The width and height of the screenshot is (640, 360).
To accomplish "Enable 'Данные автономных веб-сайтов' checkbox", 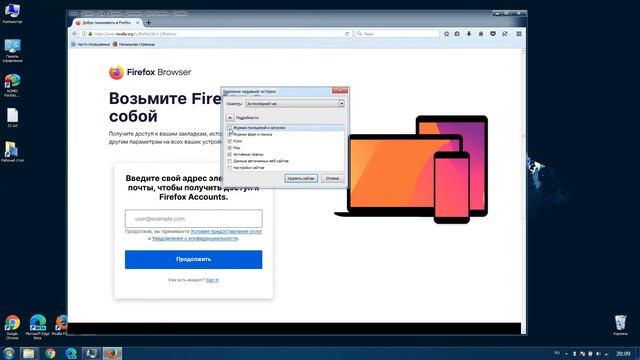I will point(230,161).
